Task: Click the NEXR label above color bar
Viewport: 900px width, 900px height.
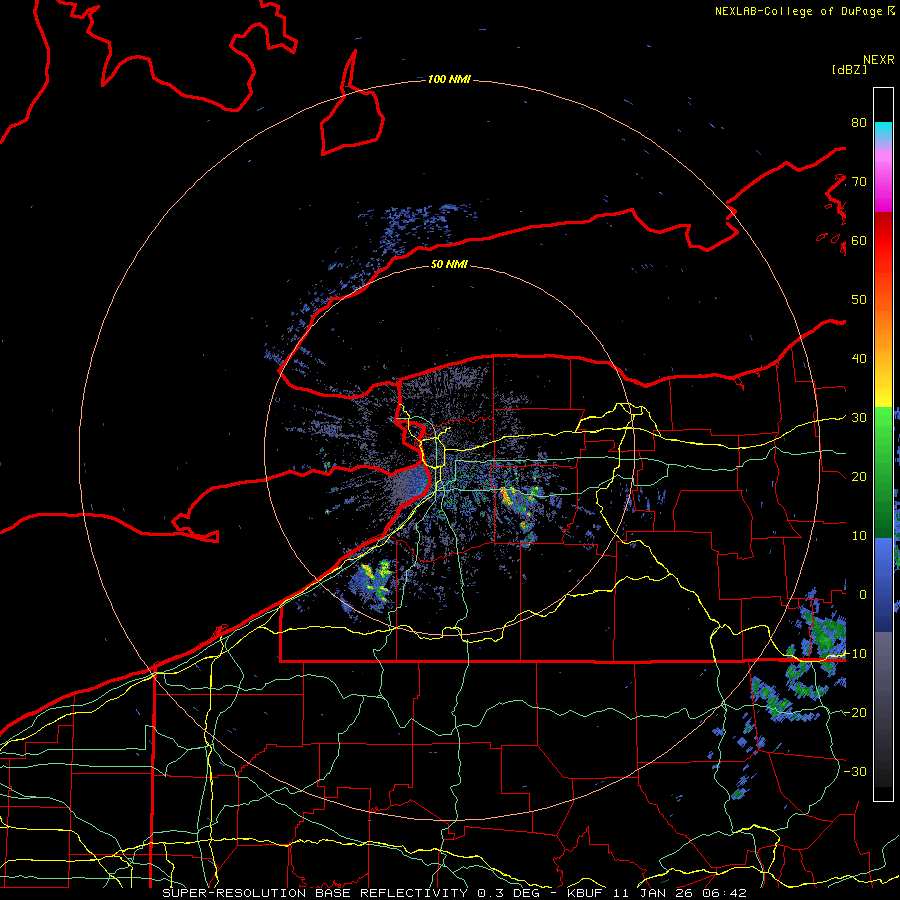Action: (x=879, y=60)
